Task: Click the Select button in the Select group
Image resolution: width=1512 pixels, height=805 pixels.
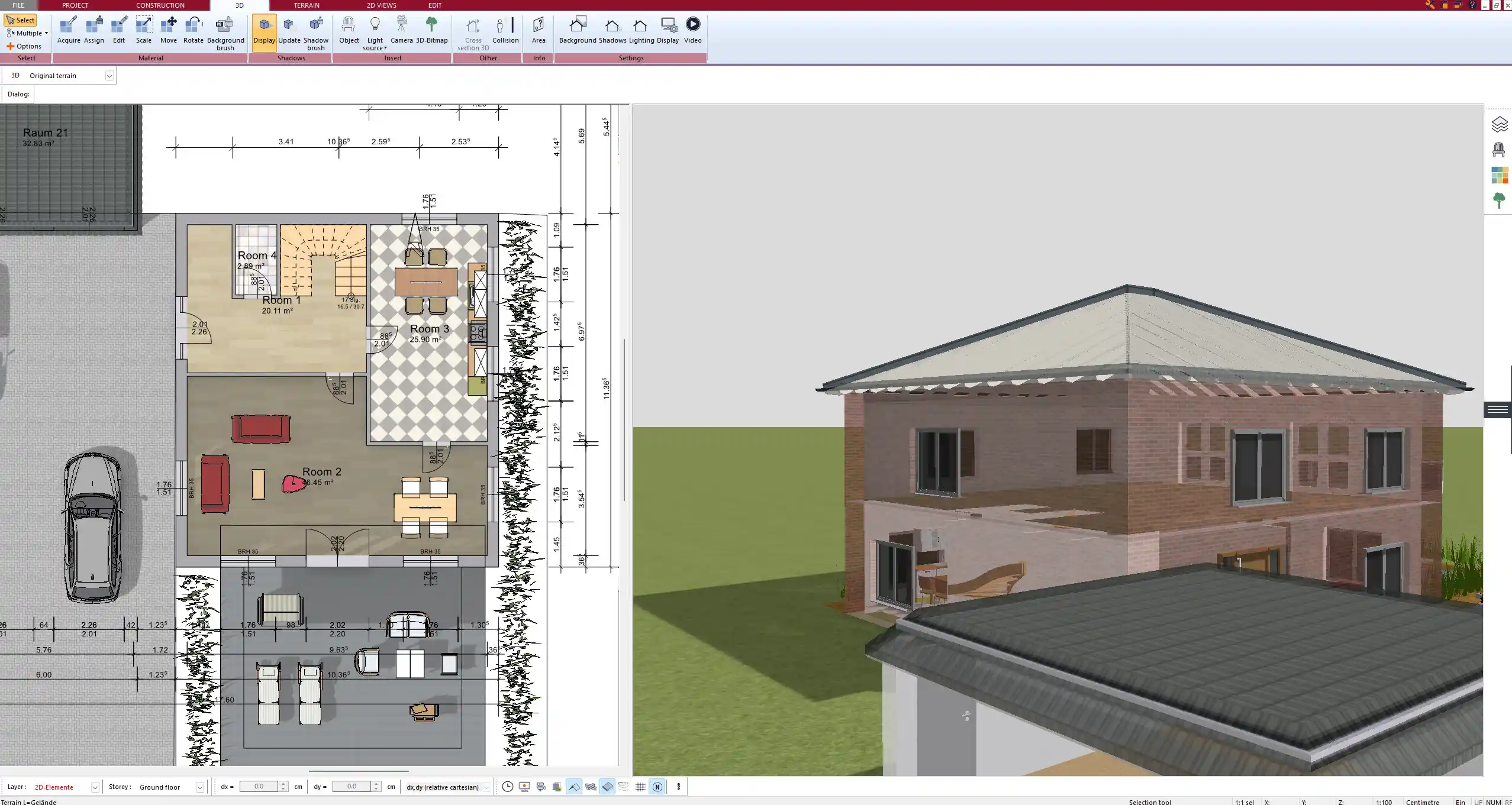Action: coord(21,20)
